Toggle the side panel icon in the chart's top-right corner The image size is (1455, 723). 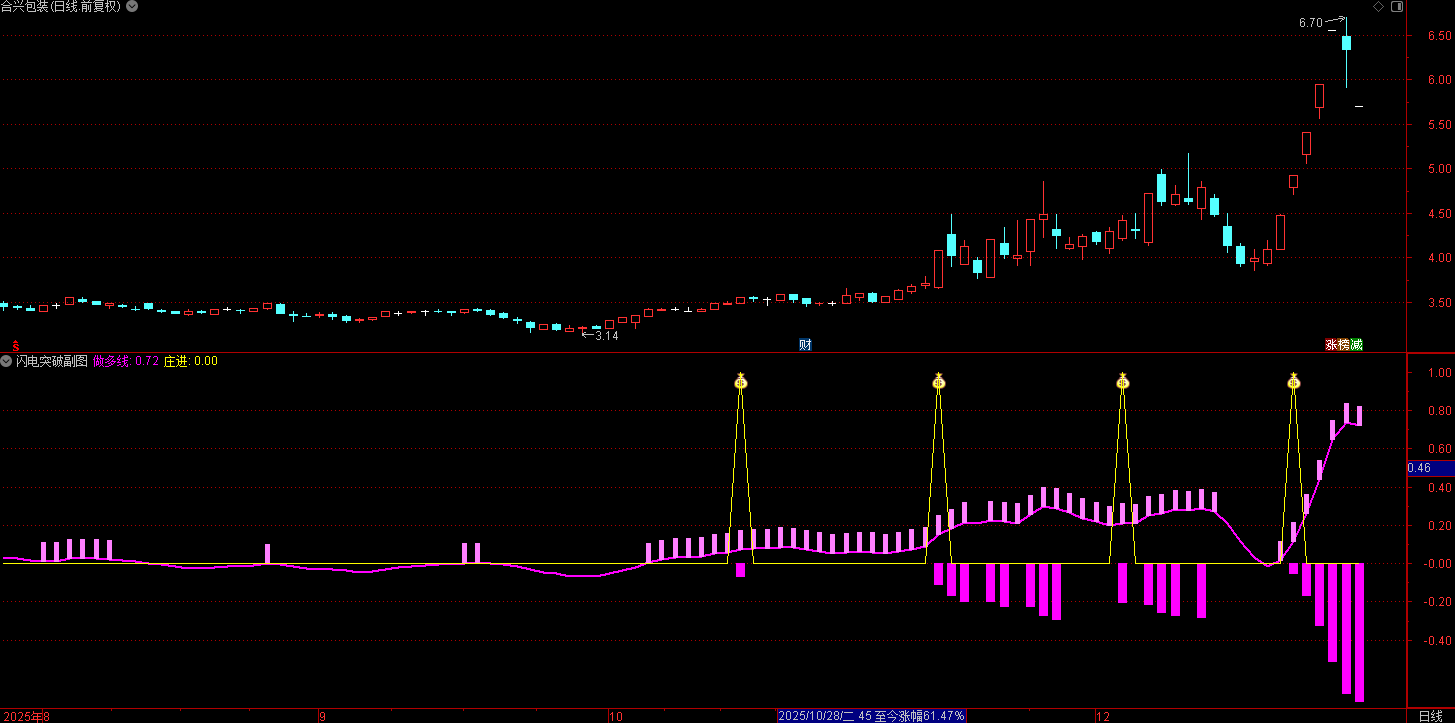(x=1396, y=7)
